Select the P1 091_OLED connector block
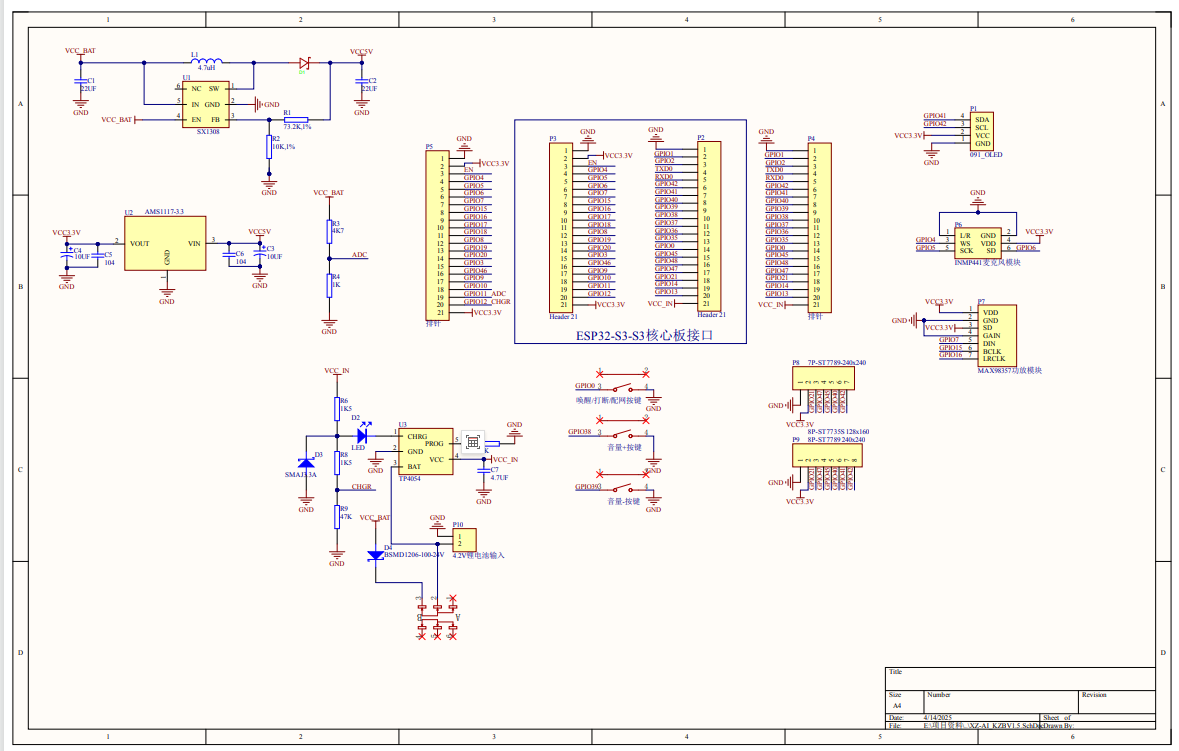Screen dimensions: 1179x751 click(982, 132)
